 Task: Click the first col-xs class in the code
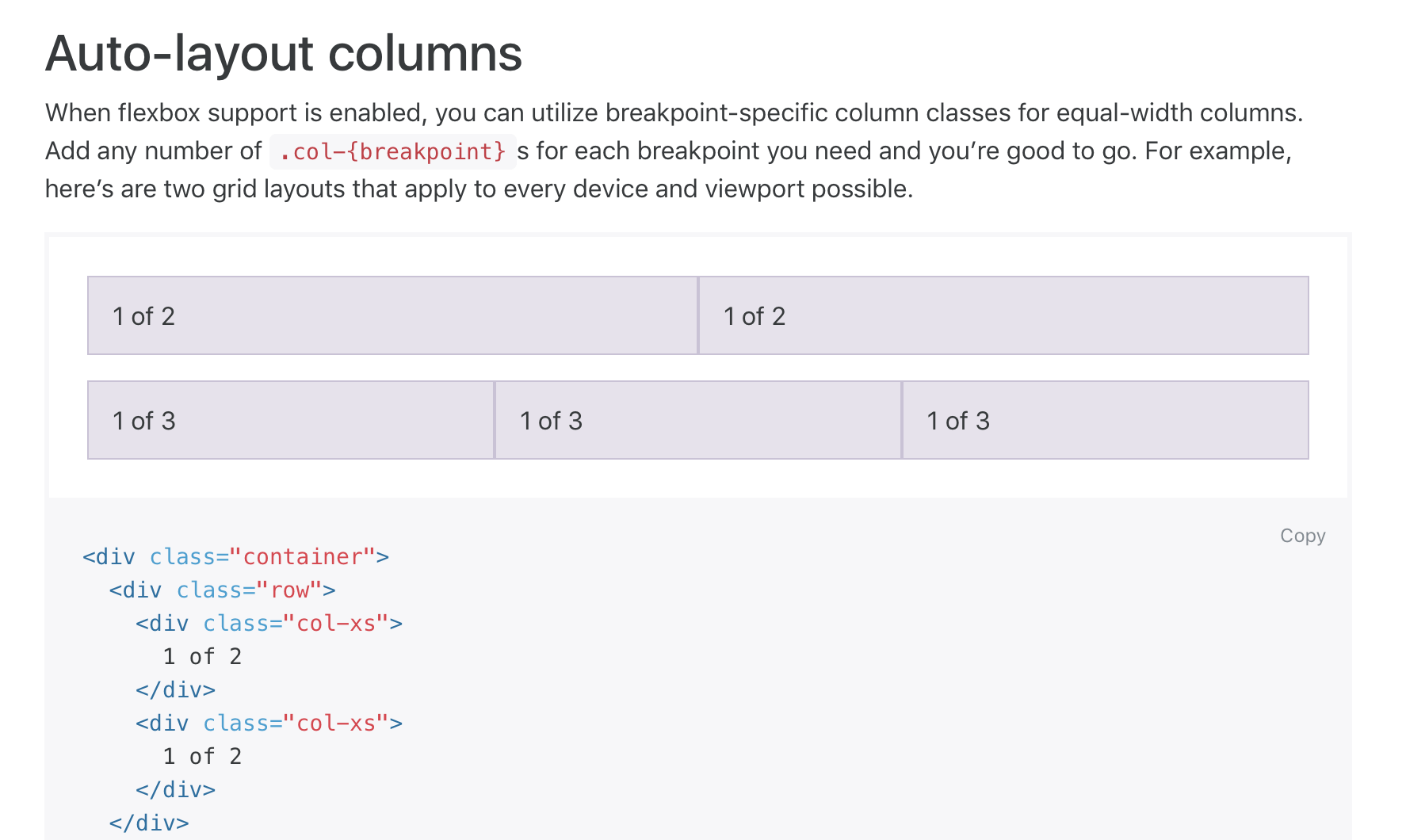click(337, 623)
